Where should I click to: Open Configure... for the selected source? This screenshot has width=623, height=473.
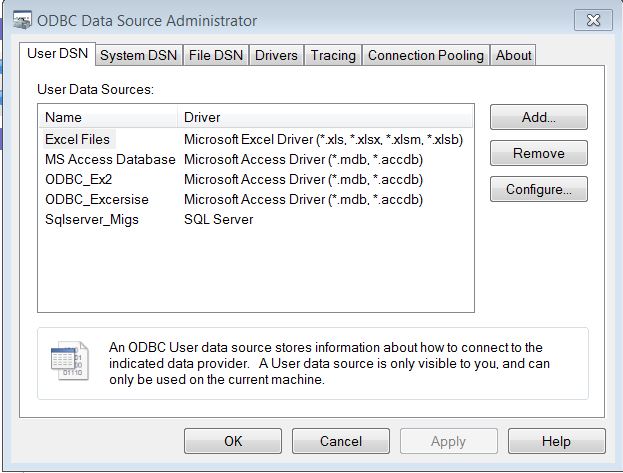tap(538, 189)
